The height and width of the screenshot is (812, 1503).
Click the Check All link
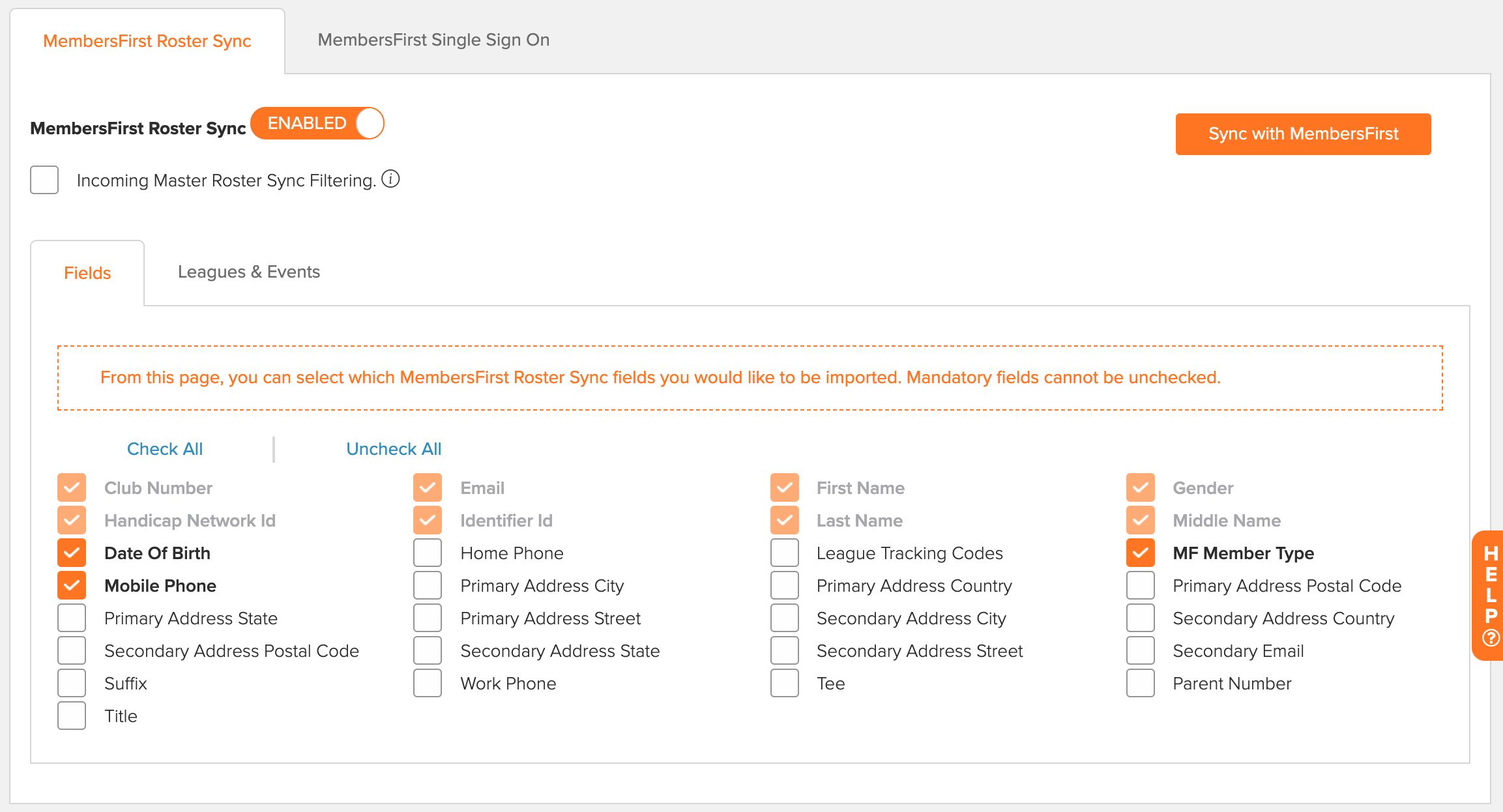165,449
